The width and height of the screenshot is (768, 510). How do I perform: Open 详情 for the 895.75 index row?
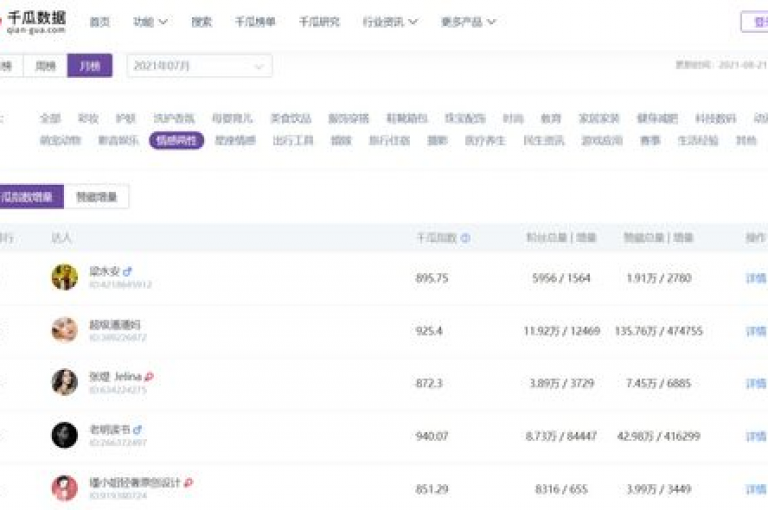point(756,278)
